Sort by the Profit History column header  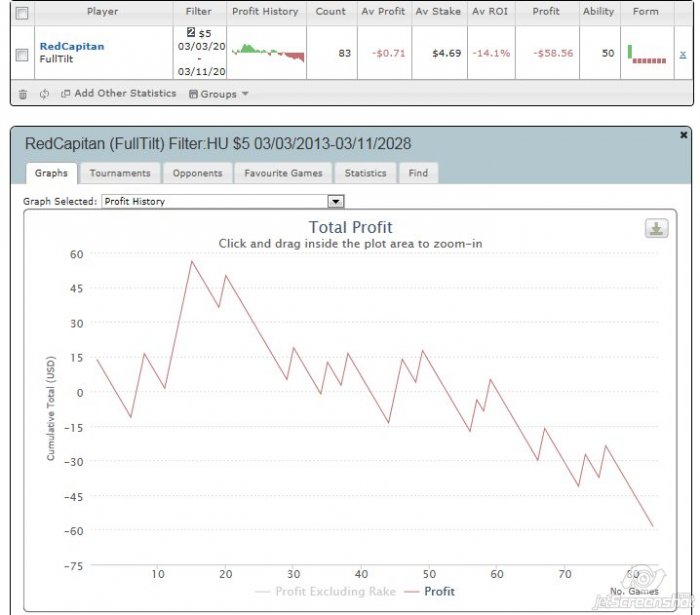pos(265,12)
